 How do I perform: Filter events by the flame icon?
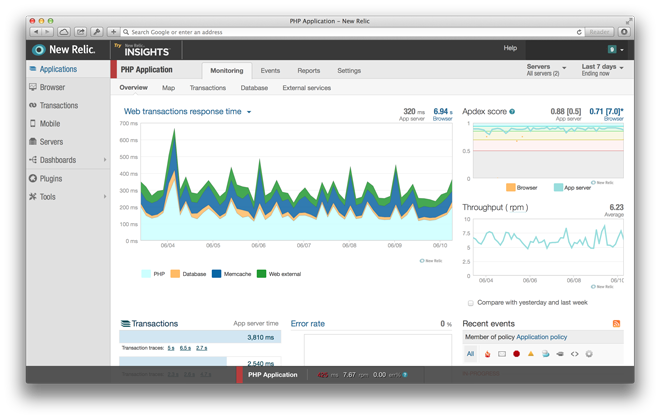coord(487,354)
